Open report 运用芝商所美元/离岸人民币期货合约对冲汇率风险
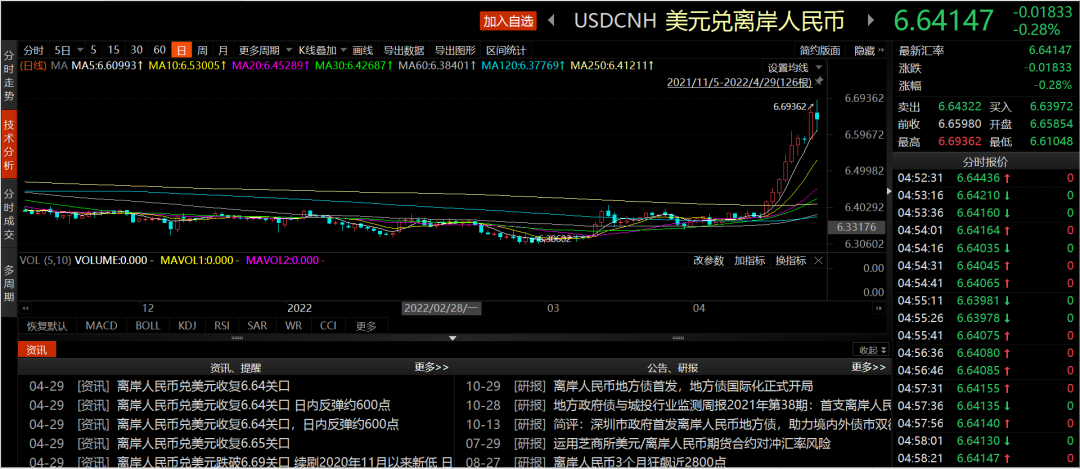The width and height of the screenshot is (1080, 469). tap(692, 443)
